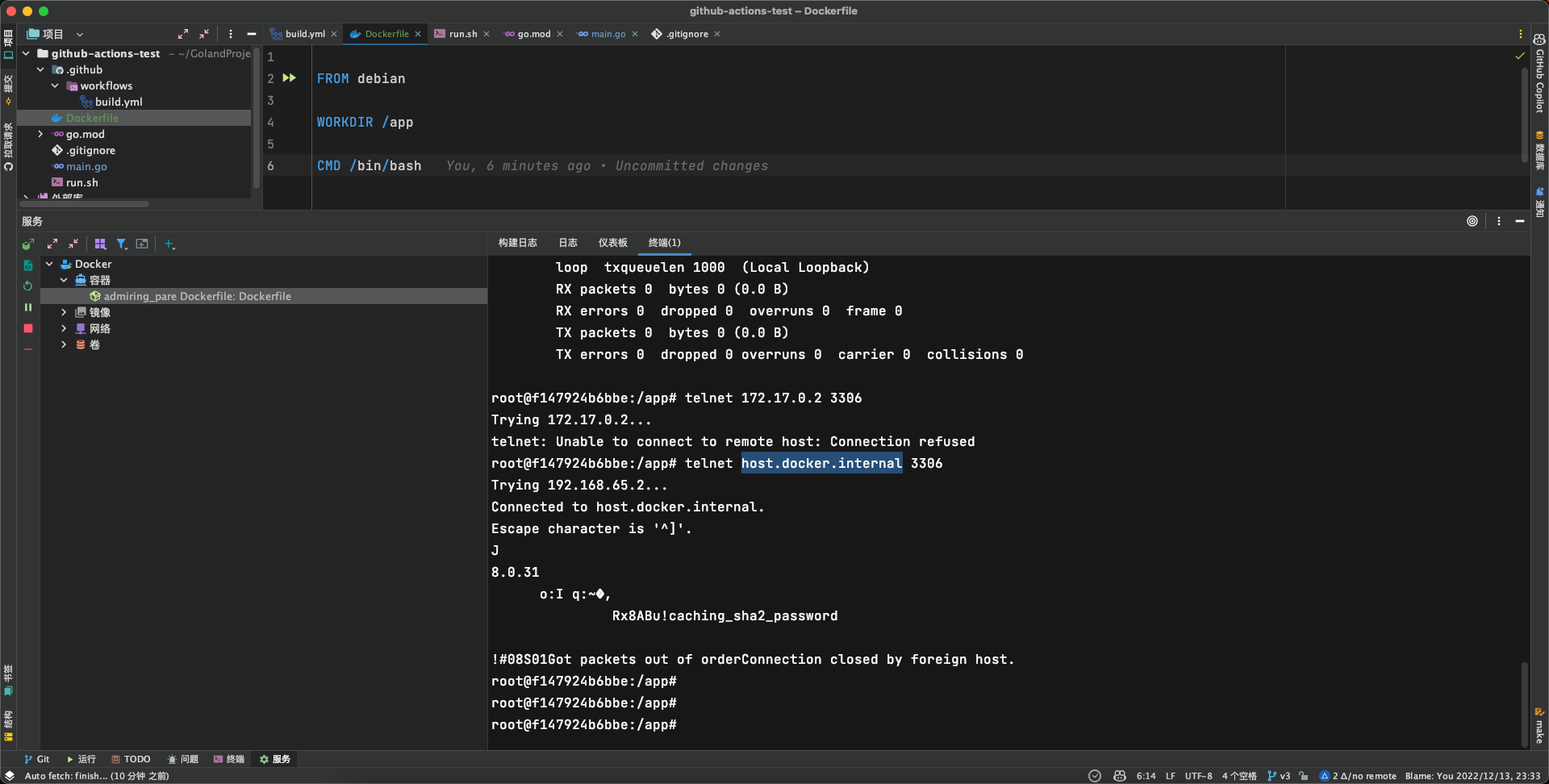This screenshot has width=1549, height=784.
Task: Click the green file icon in Services sidebar
Action: pyautogui.click(x=28, y=265)
